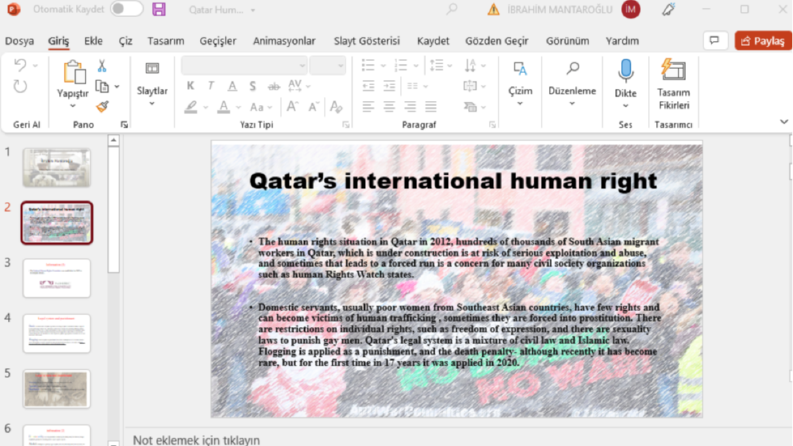
Task: Click the notes area Not eklemek için tıklayın
Action: pyautogui.click(x=196, y=439)
